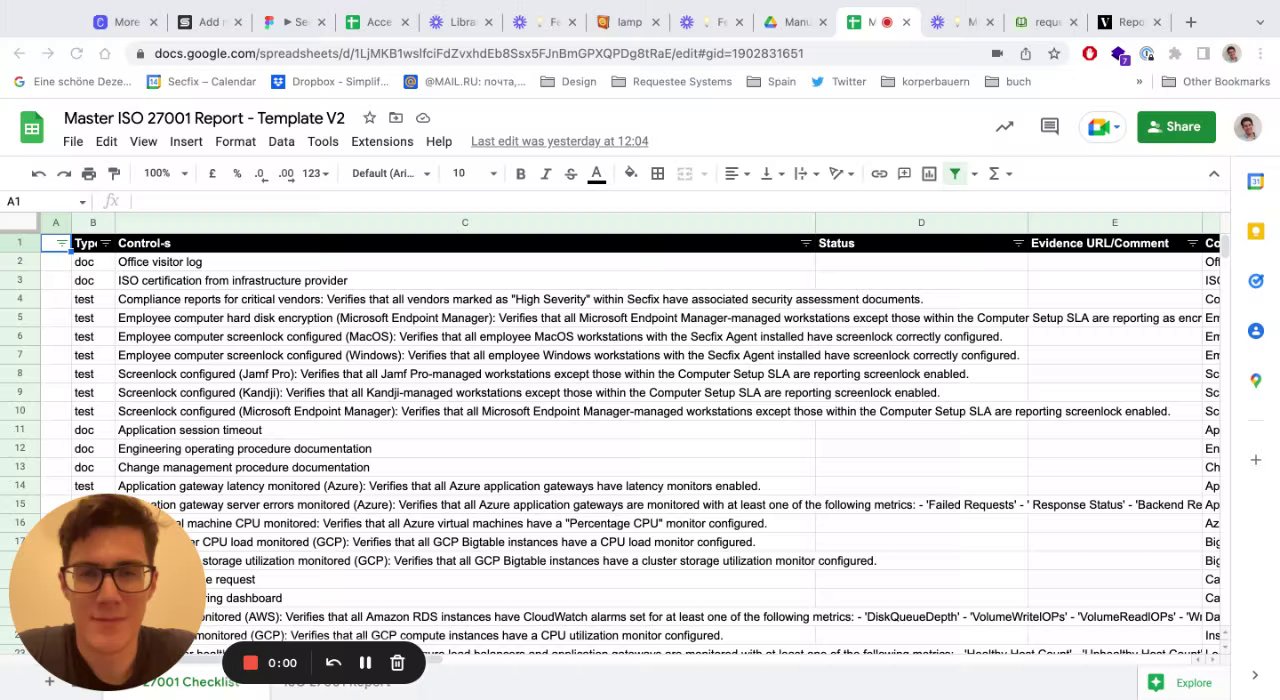Click the Name box showing A1
Image resolution: width=1280 pixels, height=700 pixels.
click(x=46, y=201)
